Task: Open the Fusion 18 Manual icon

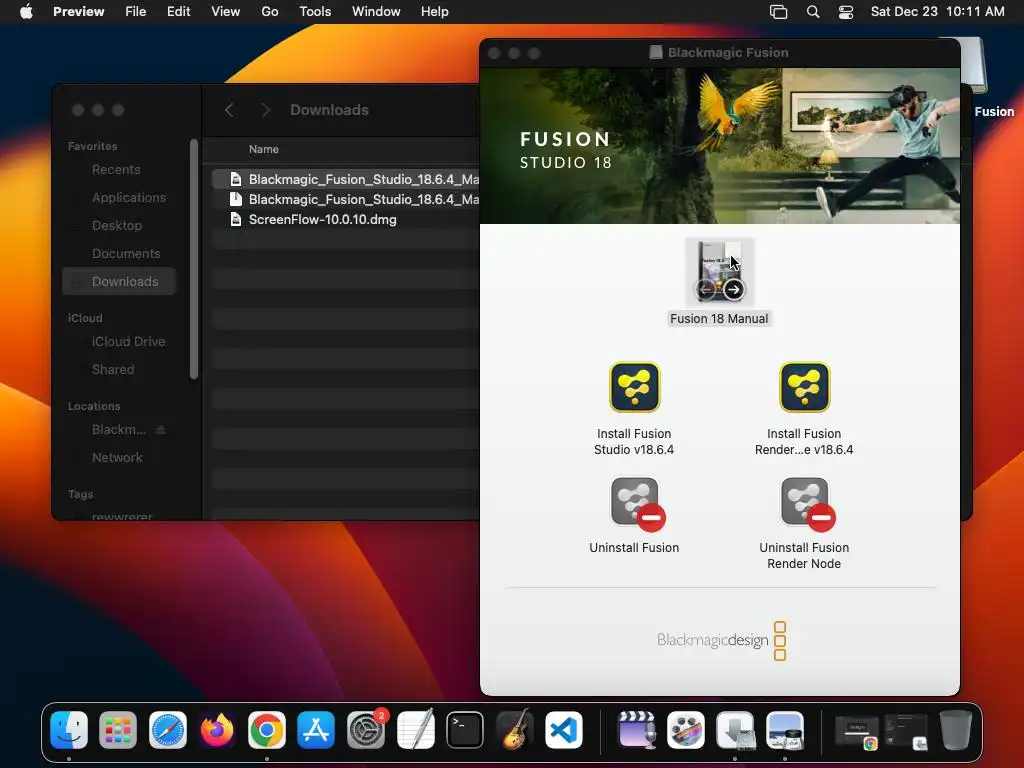Action: point(719,272)
